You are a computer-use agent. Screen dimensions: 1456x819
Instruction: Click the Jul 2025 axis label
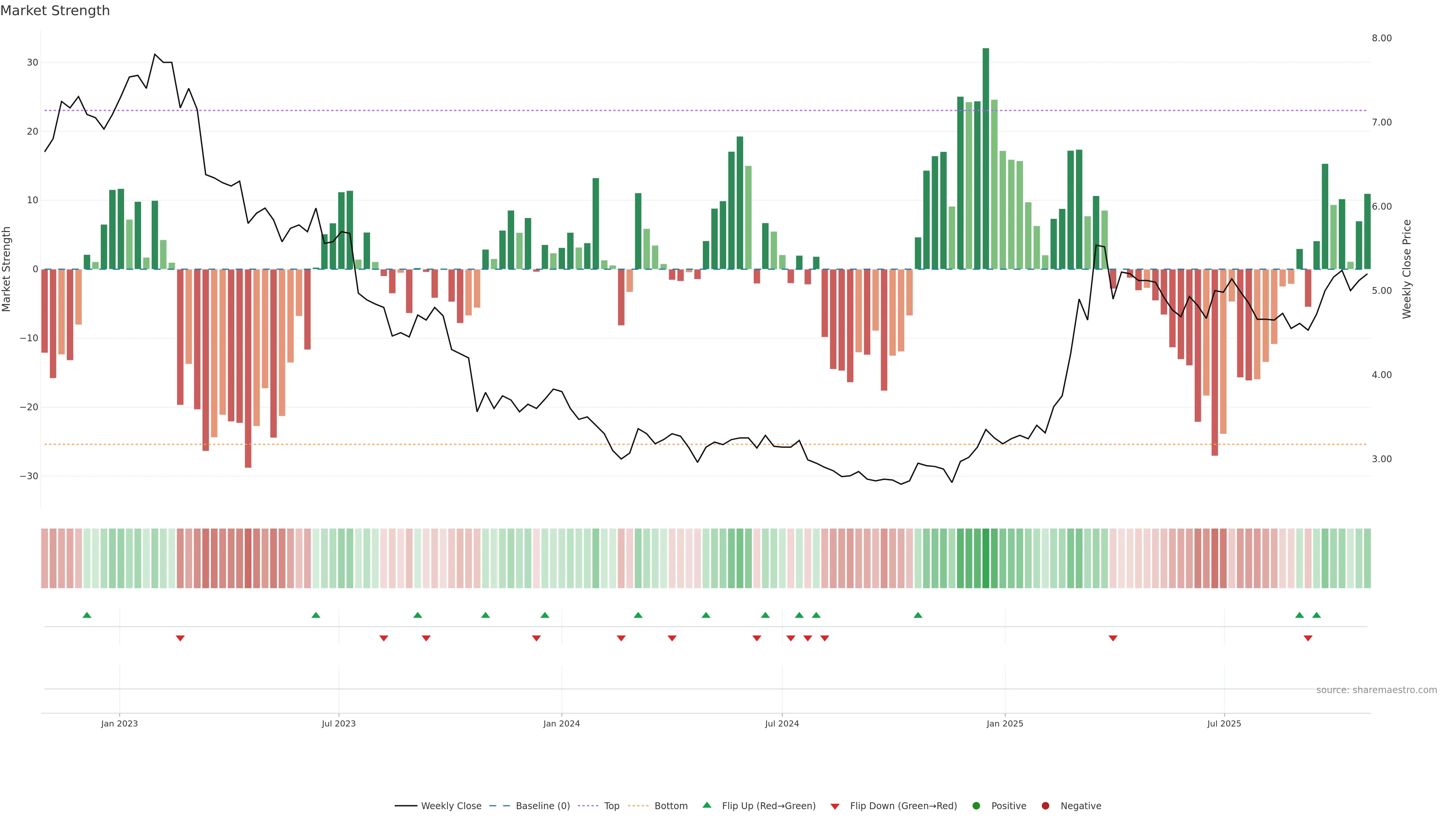[x=1224, y=723]
